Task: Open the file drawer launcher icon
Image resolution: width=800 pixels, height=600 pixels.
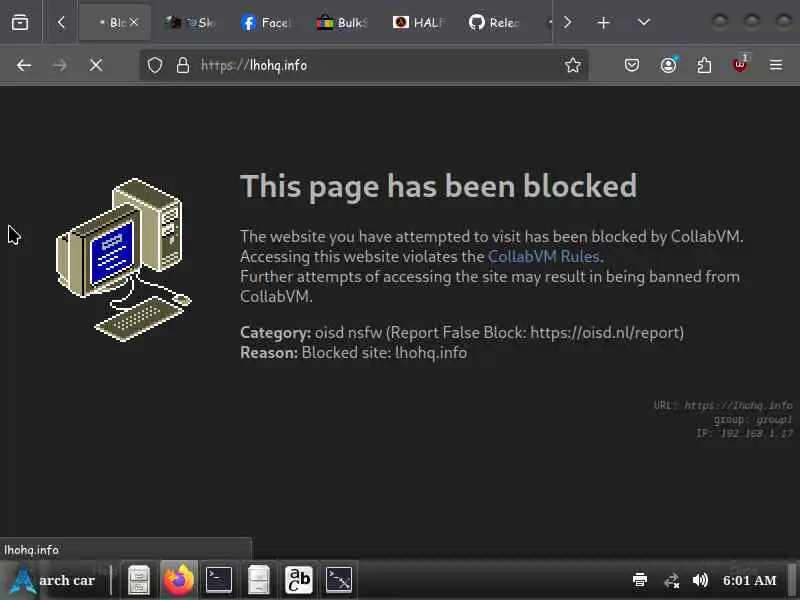Action: pos(259,580)
